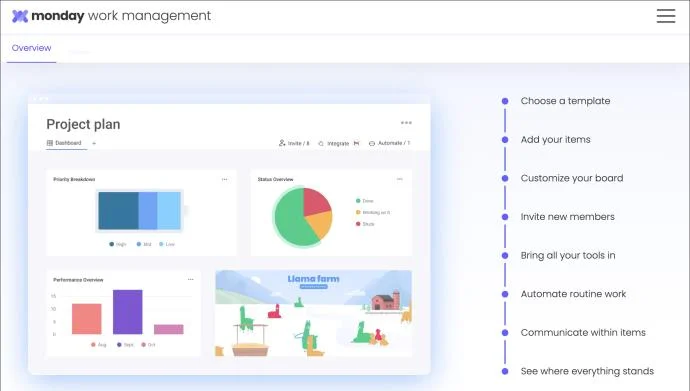Click the bullet dot beside Choose a template
Screen dimensions: 690x391
click(505, 101)
